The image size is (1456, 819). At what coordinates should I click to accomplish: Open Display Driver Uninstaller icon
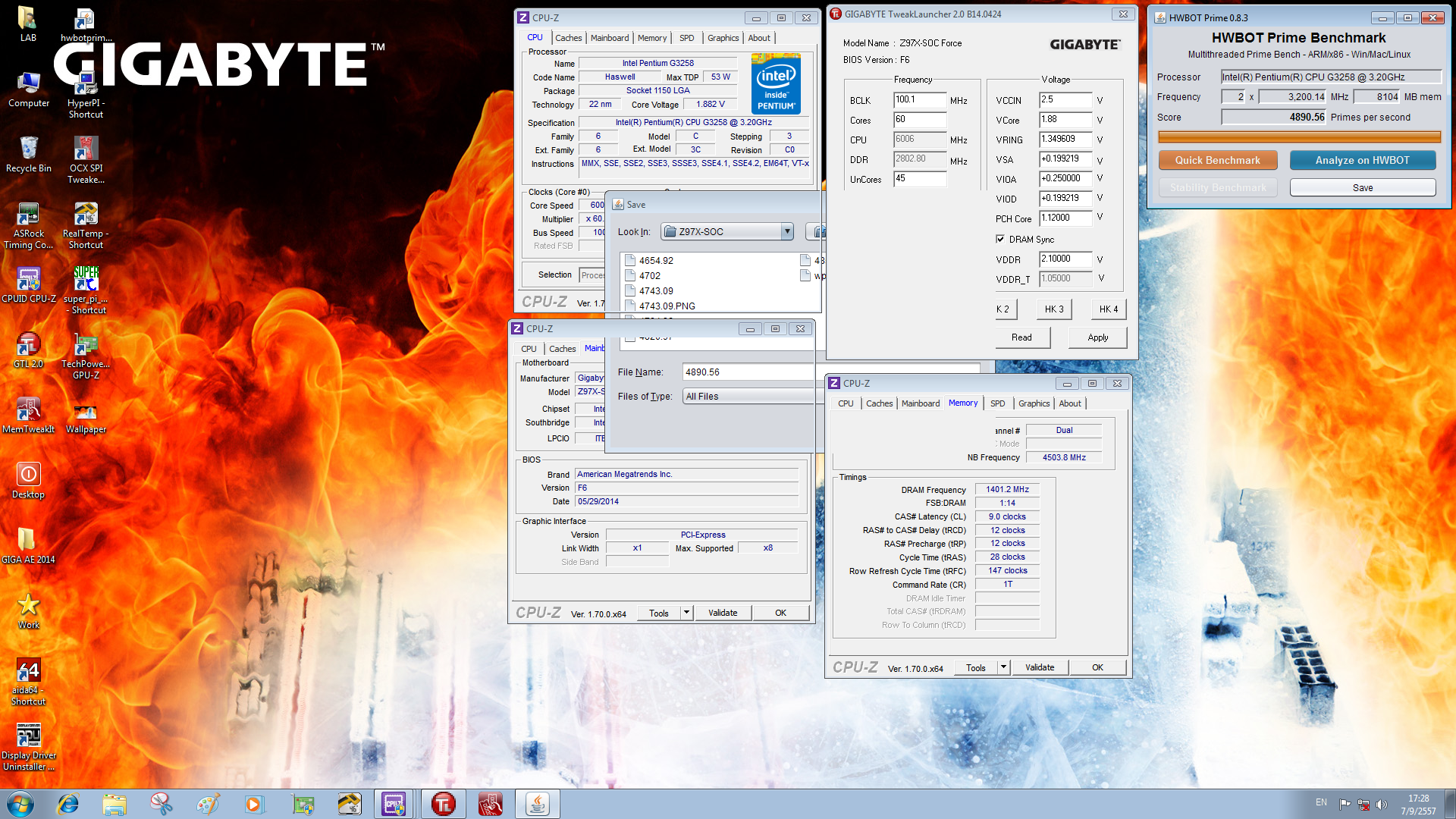coord(28,747)
